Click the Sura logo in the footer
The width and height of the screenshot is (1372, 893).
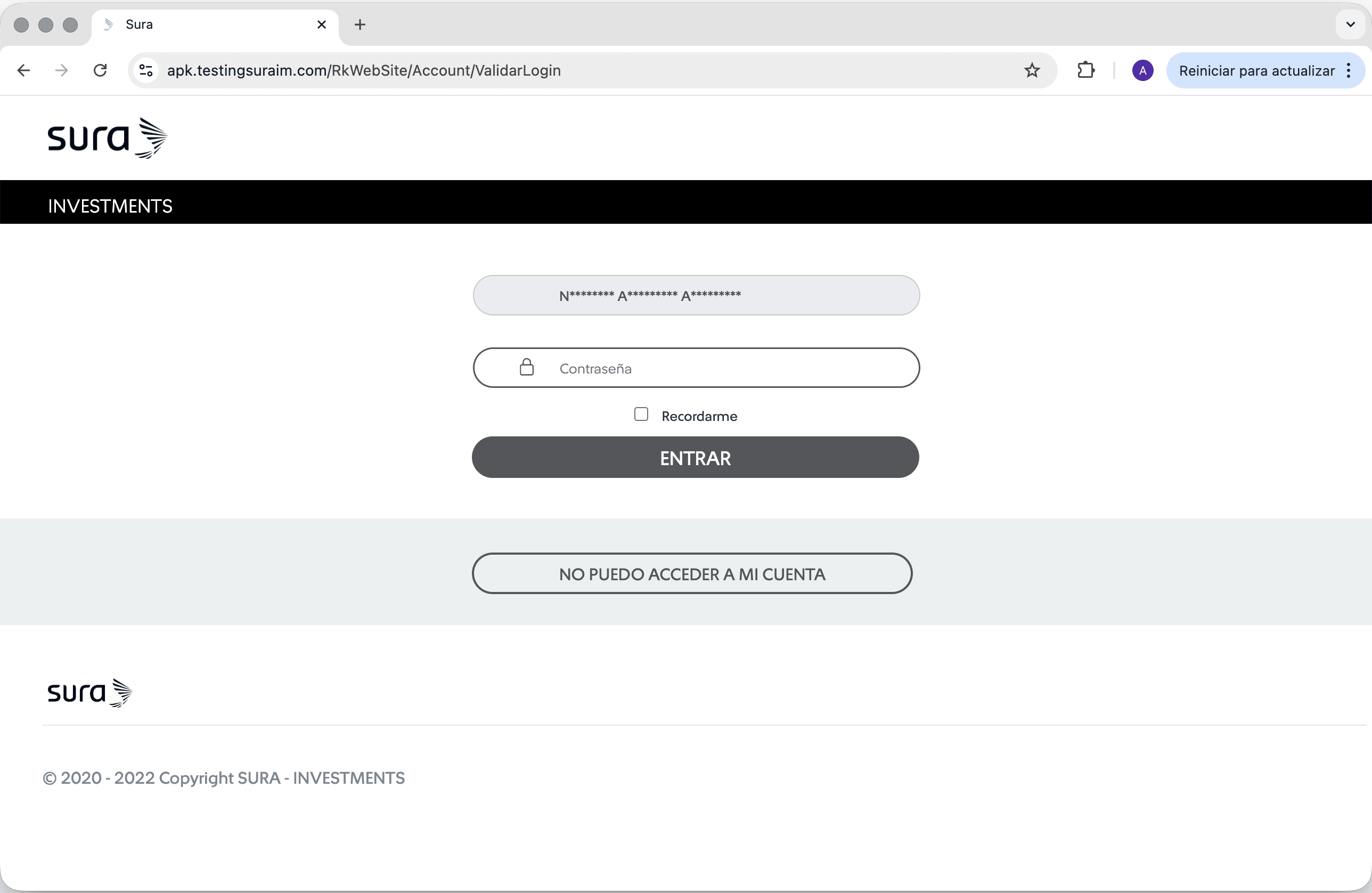(90, 693)
